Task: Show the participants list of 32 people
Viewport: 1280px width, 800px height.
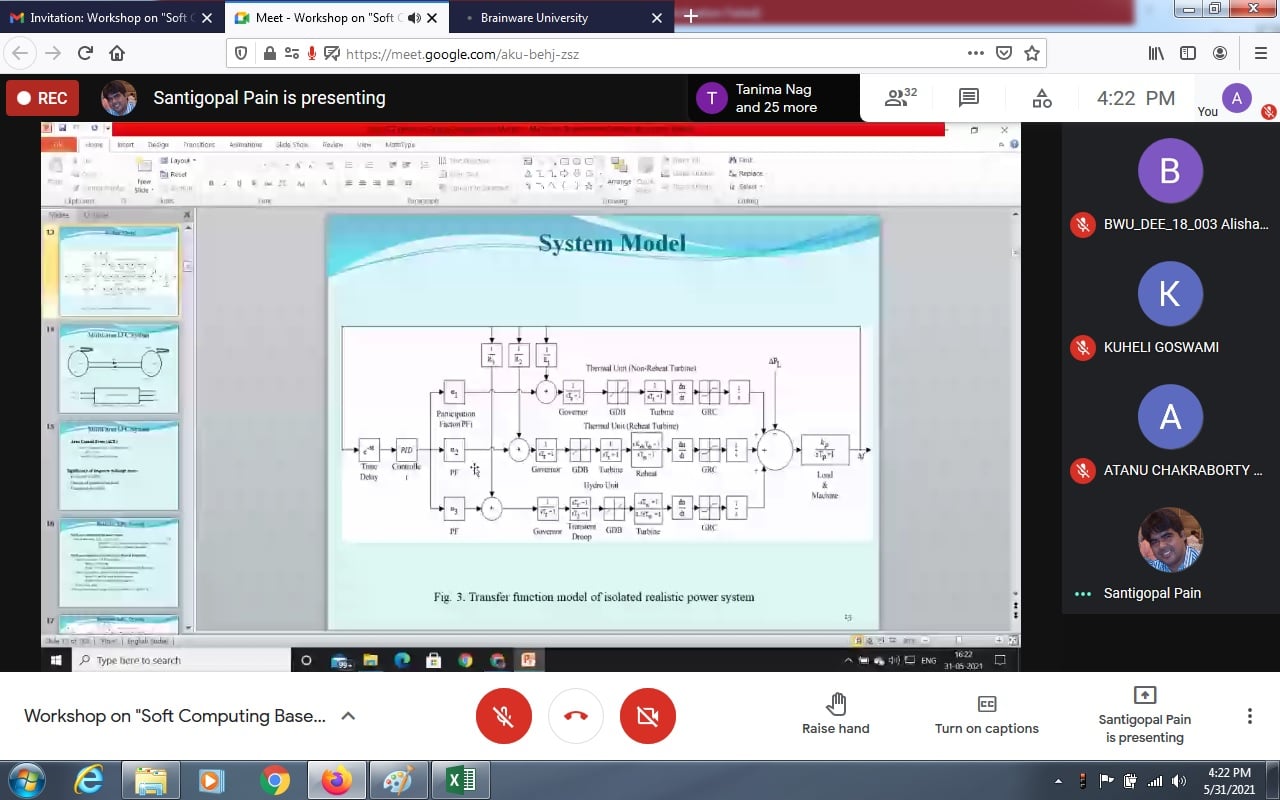Action: (899, 97)
